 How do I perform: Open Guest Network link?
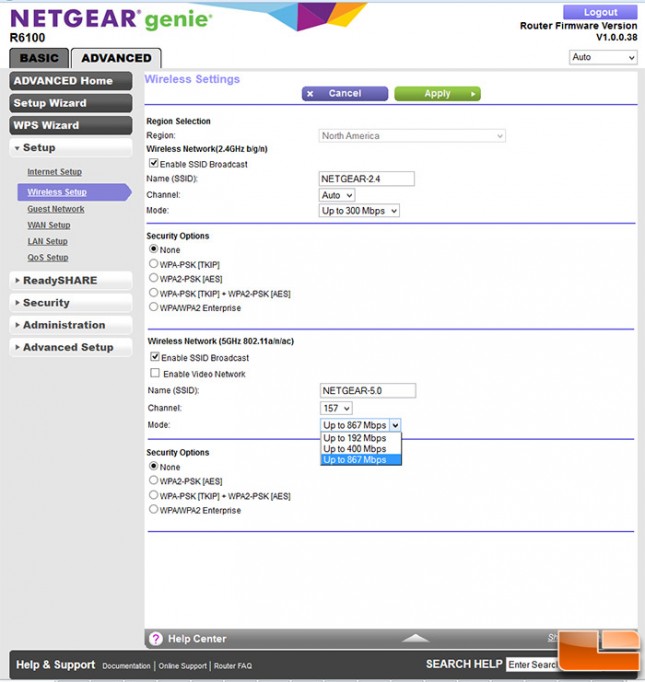coord(56,209)
